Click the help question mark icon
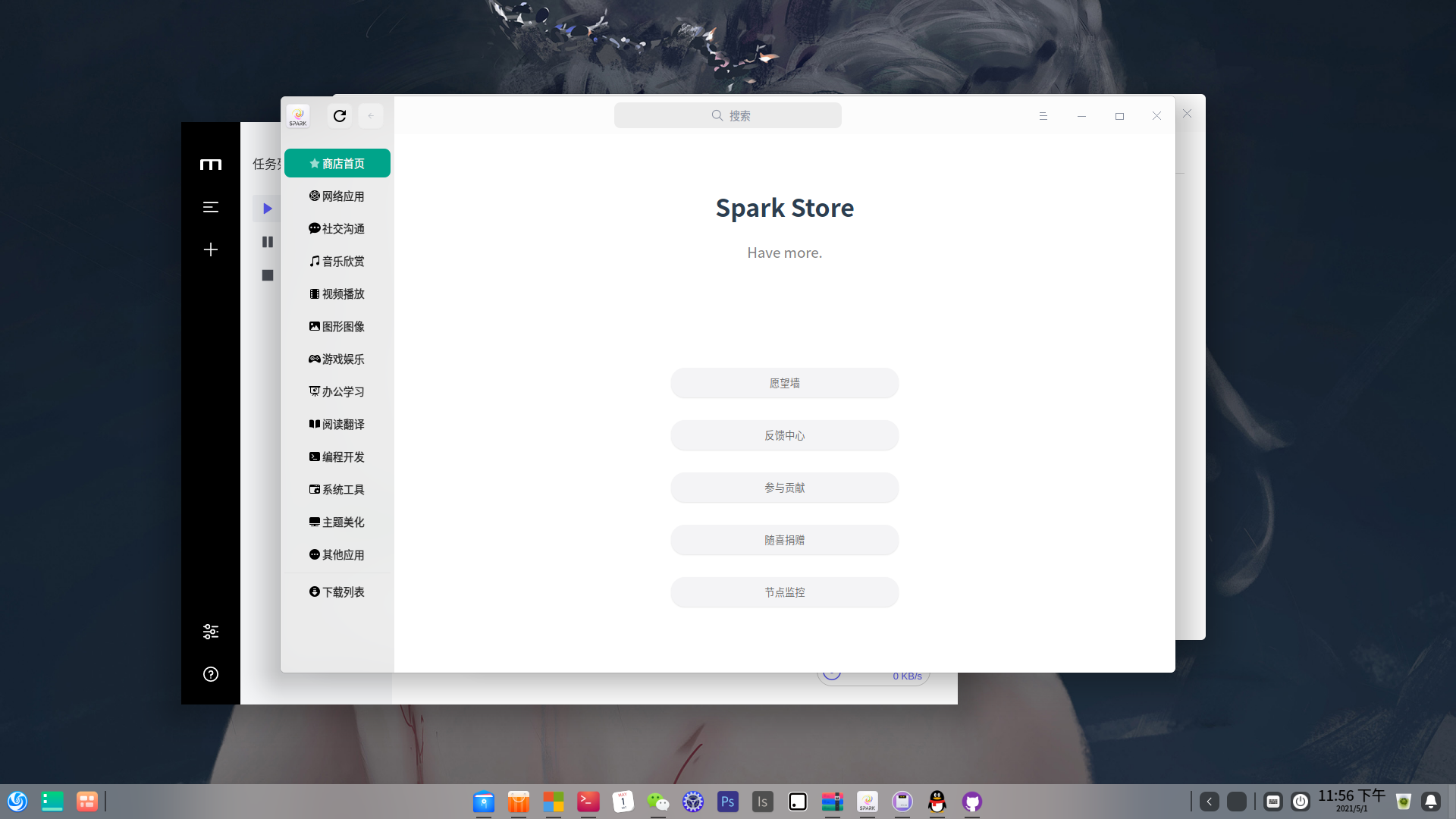The width and height of the screenshot is (1456, 819). click(x=211, y=674)
